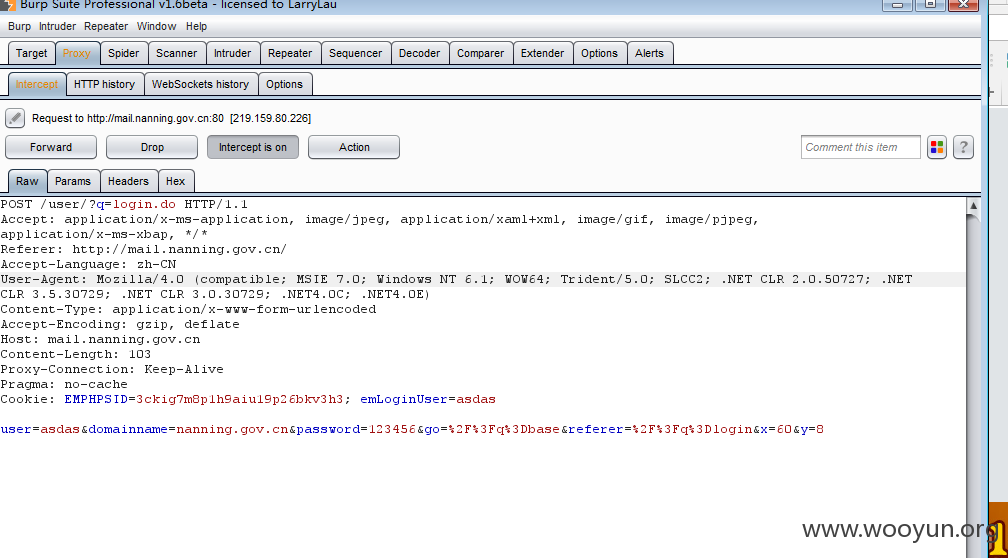Open the highlight color picker icon

tap(937, 147)
